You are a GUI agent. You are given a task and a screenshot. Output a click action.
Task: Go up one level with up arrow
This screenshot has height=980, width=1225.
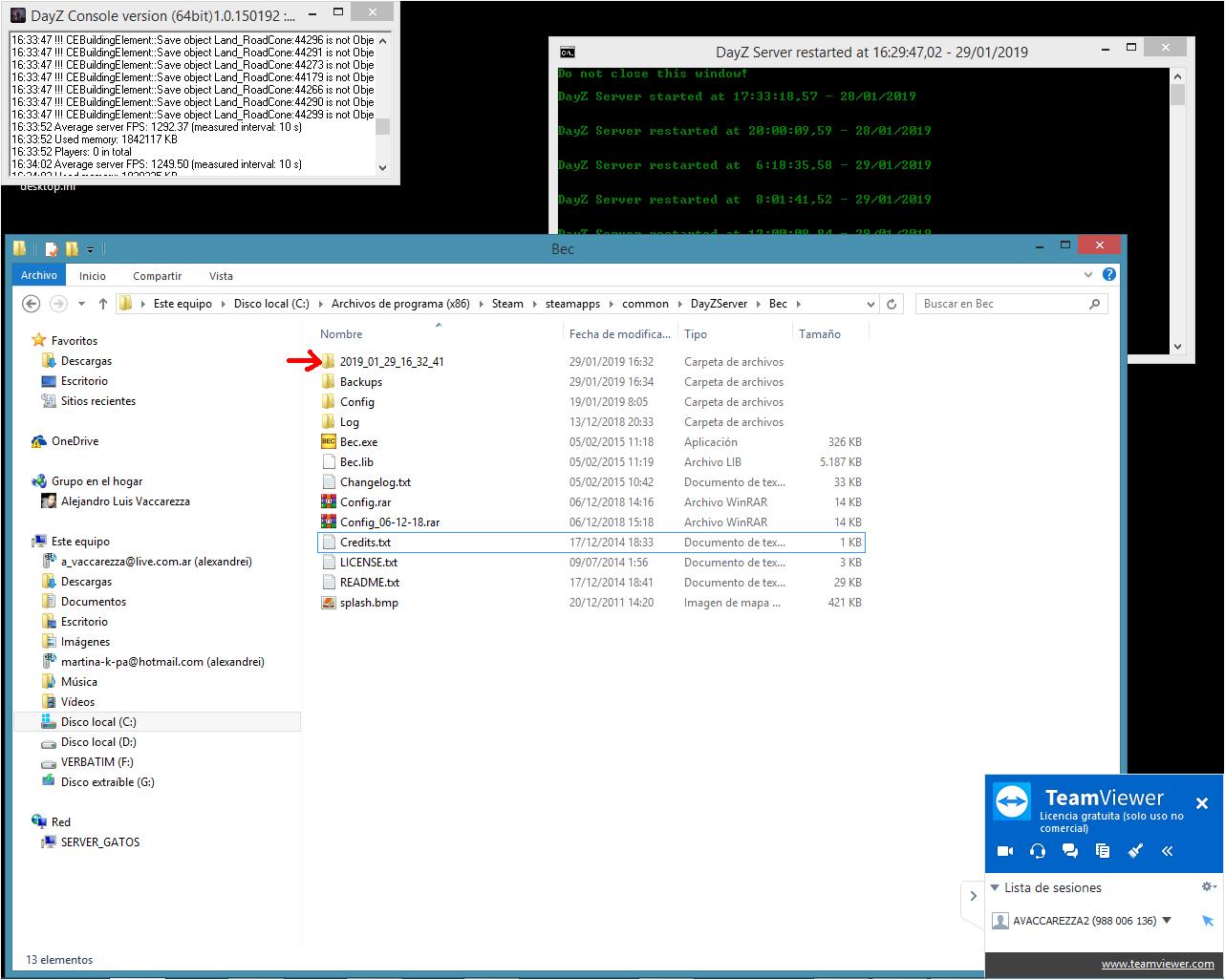pos(103,304)
